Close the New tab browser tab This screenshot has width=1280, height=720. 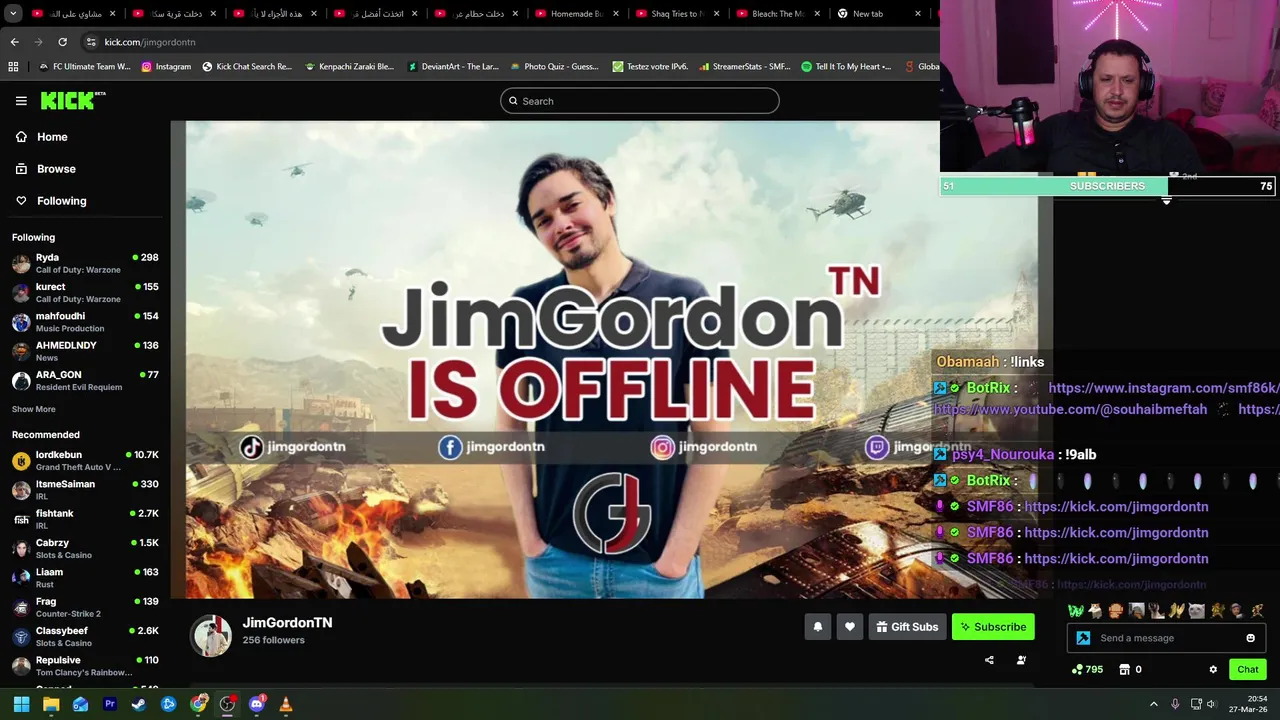tap(918, 14)
